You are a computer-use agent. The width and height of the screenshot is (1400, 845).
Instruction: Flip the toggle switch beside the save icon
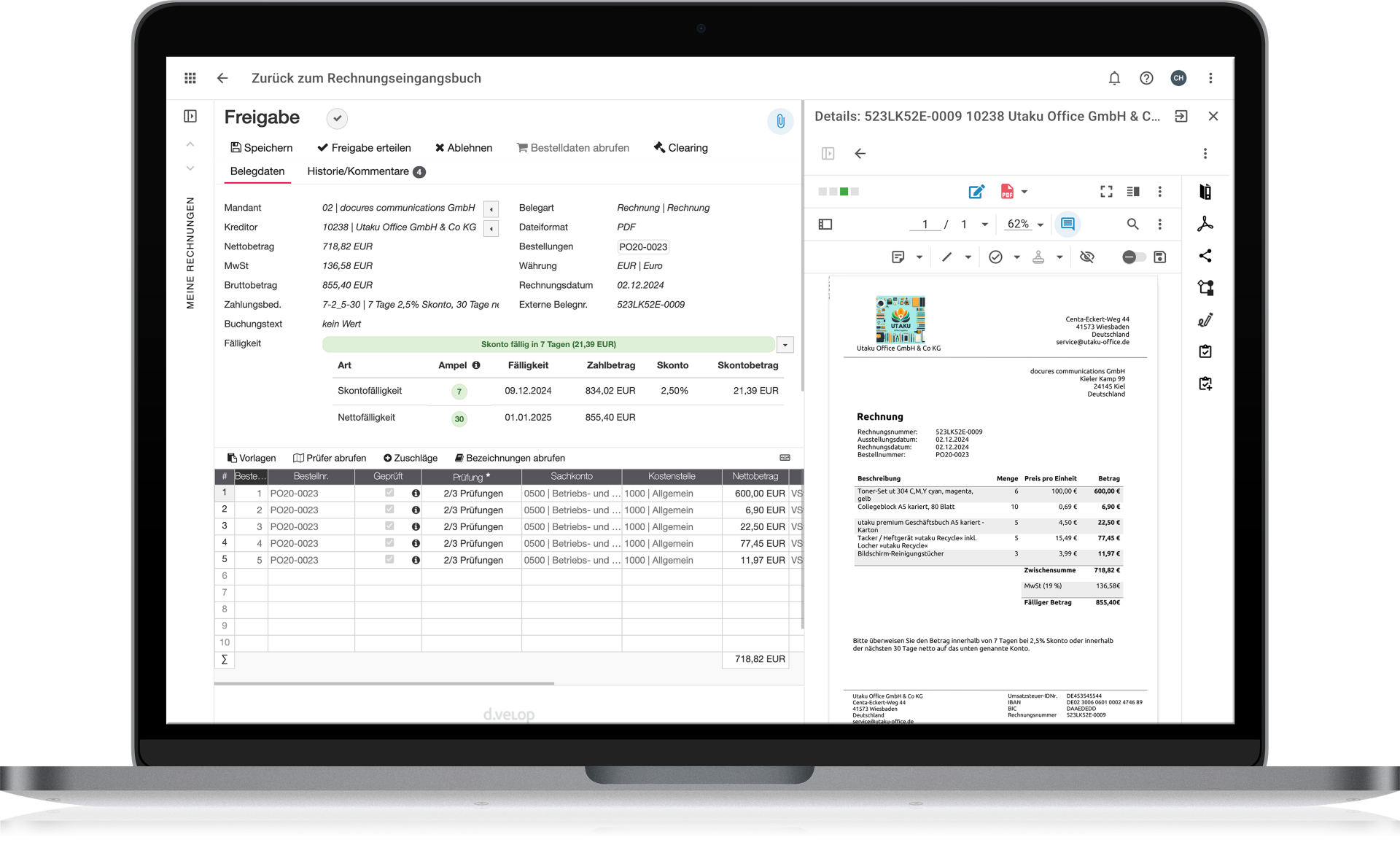(1134, 257)
